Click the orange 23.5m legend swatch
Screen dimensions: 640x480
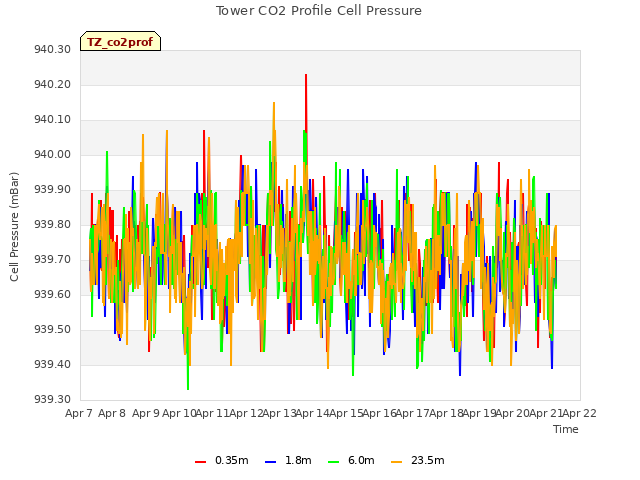(397, 461)
